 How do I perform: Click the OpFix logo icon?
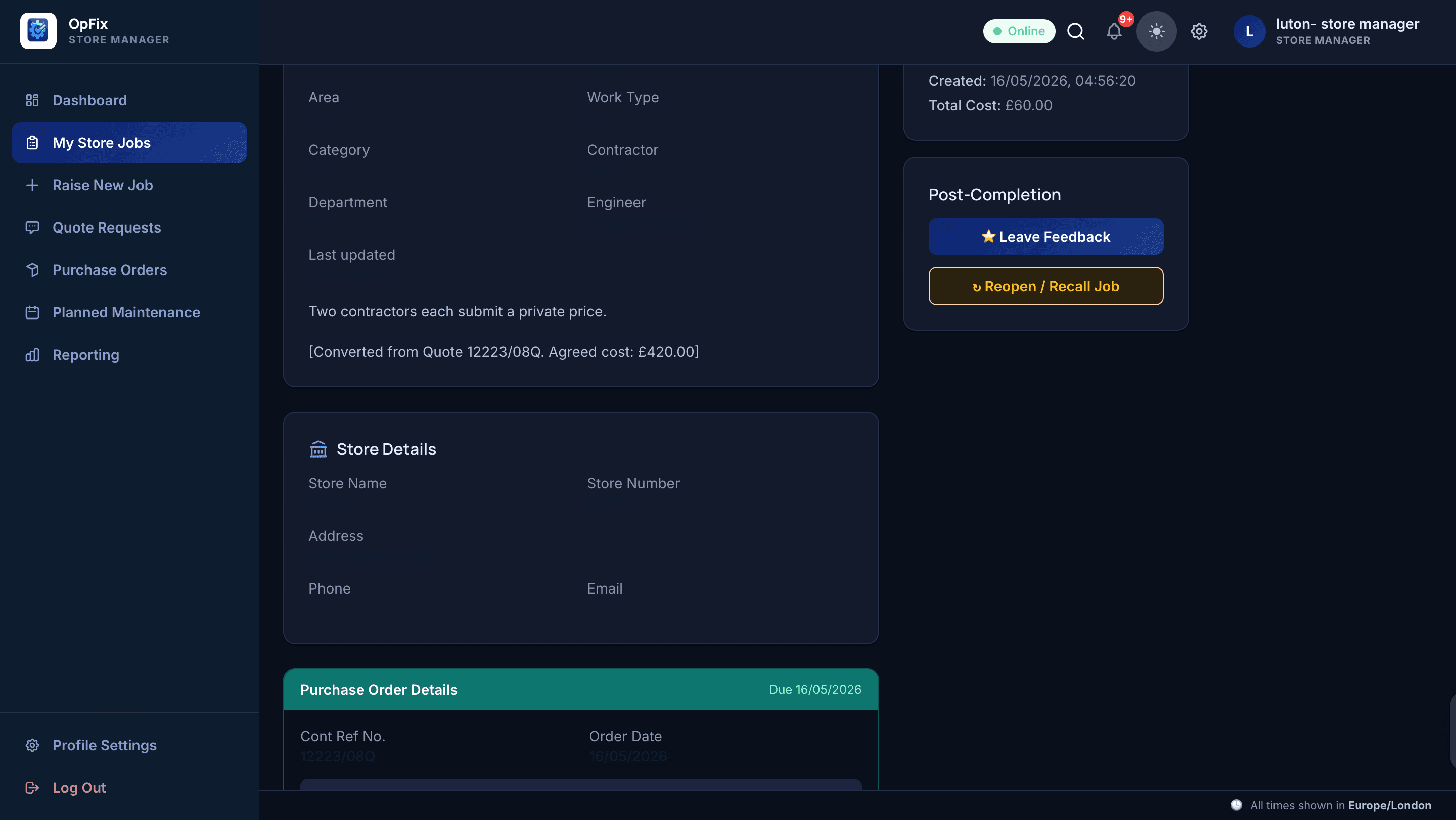click(38, 30)
